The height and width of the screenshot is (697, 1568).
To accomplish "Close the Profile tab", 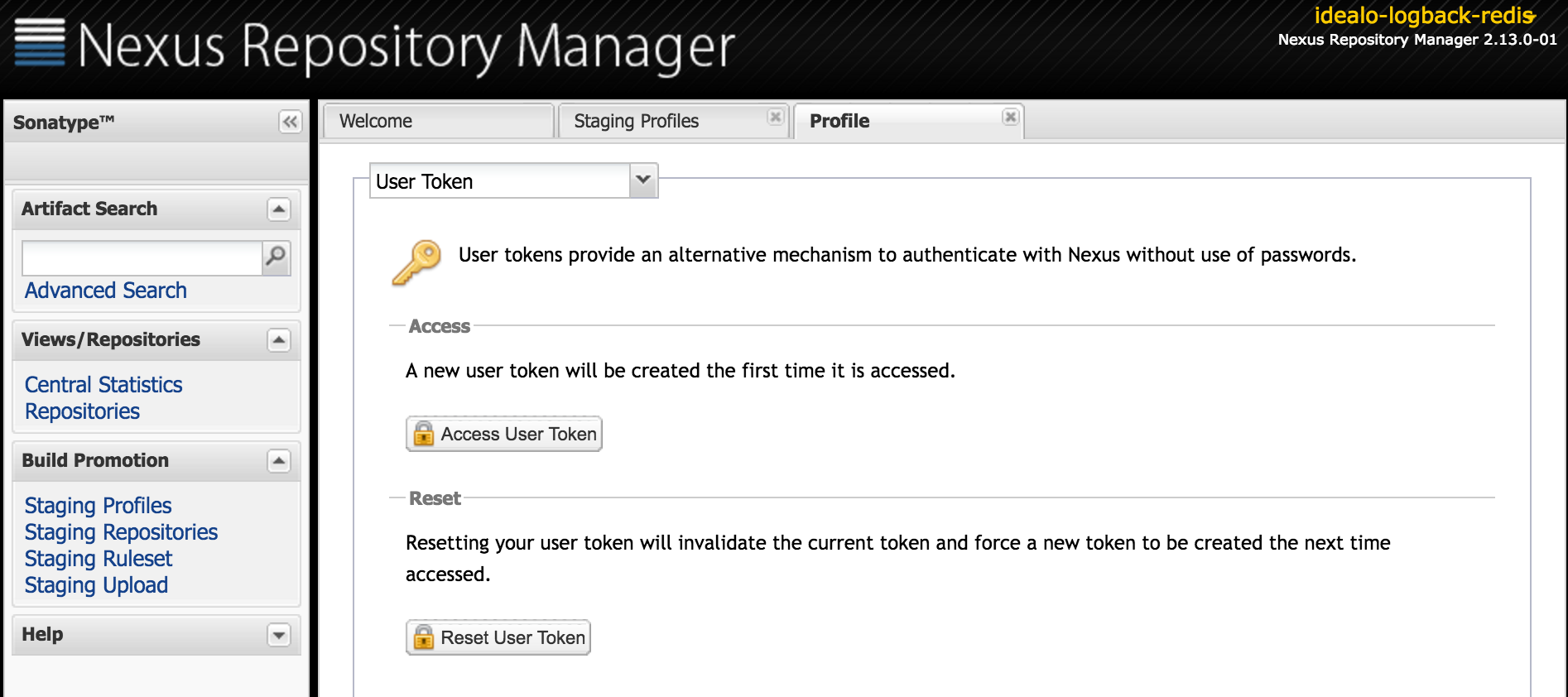I will coord(1010,117).
